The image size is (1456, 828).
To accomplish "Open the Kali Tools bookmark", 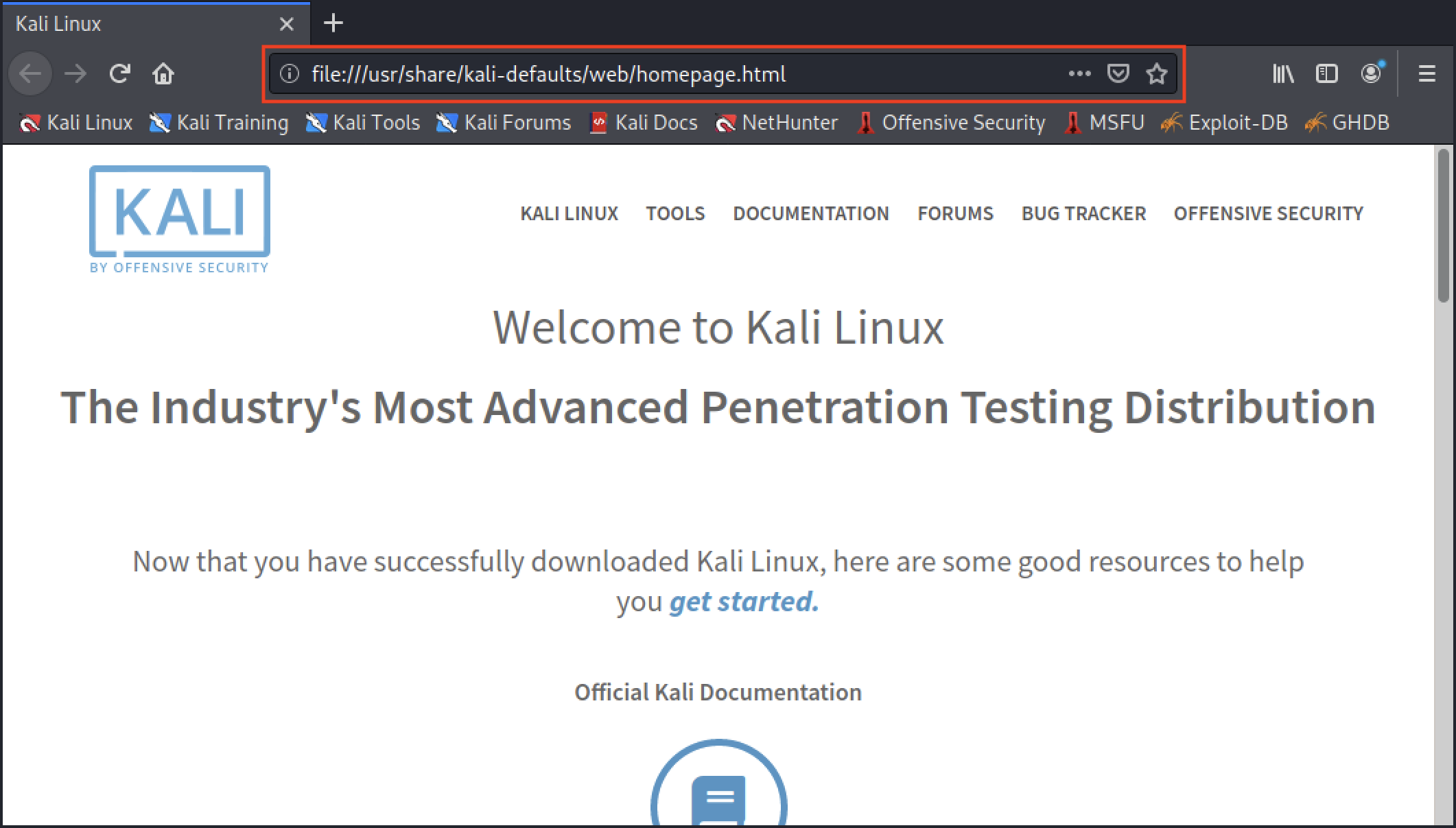I will coord(363,122).
